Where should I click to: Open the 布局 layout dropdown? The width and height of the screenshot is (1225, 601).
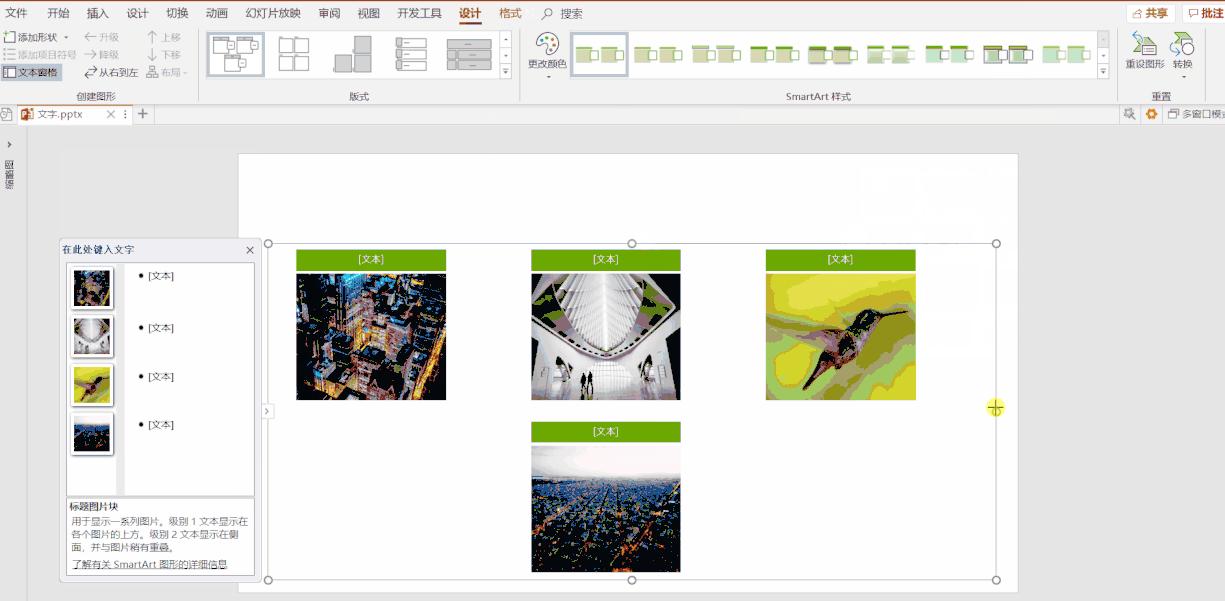(167, 72)
